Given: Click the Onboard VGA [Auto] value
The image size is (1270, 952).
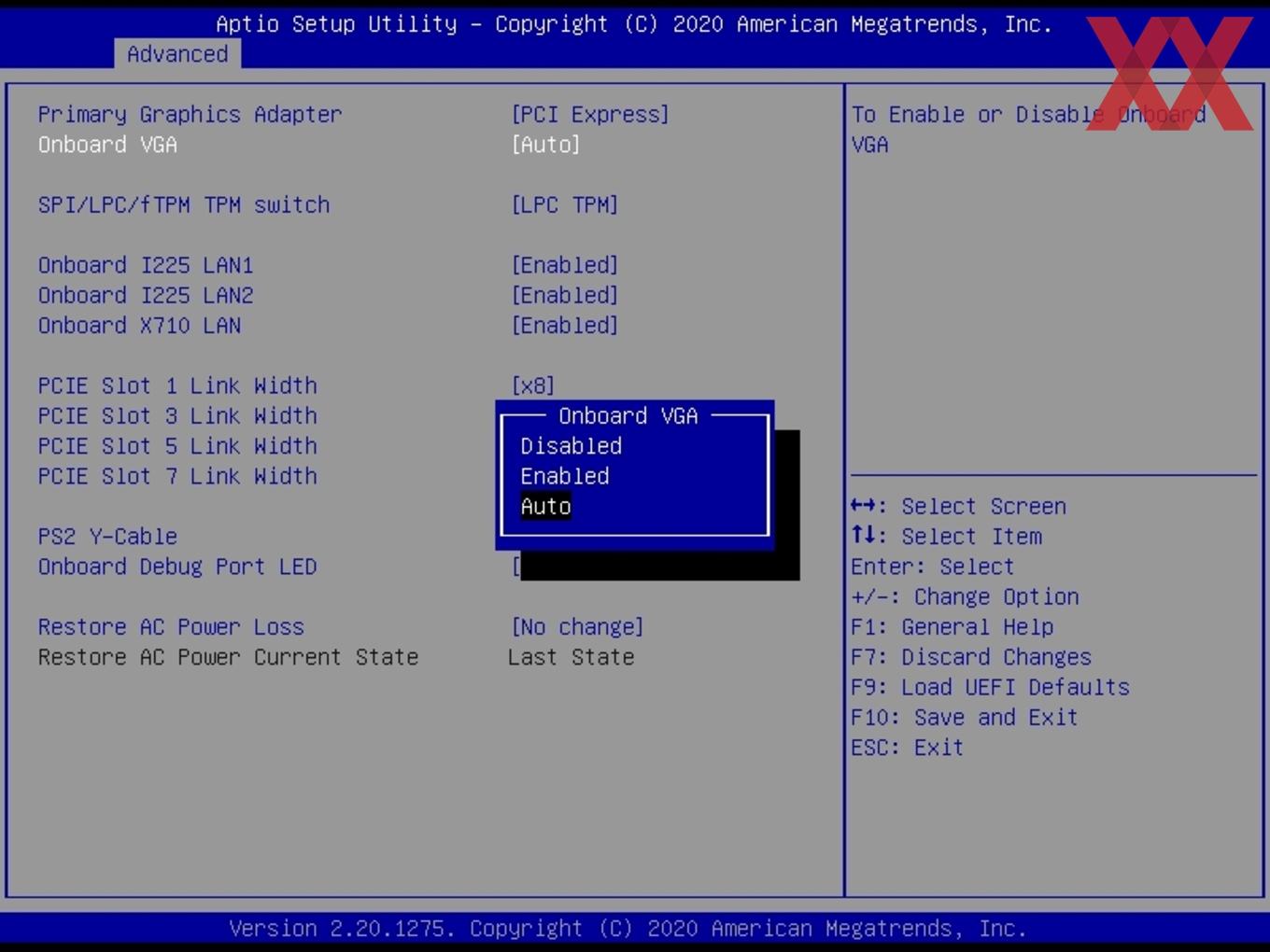Looking at the screenshot, I should 545,145.
